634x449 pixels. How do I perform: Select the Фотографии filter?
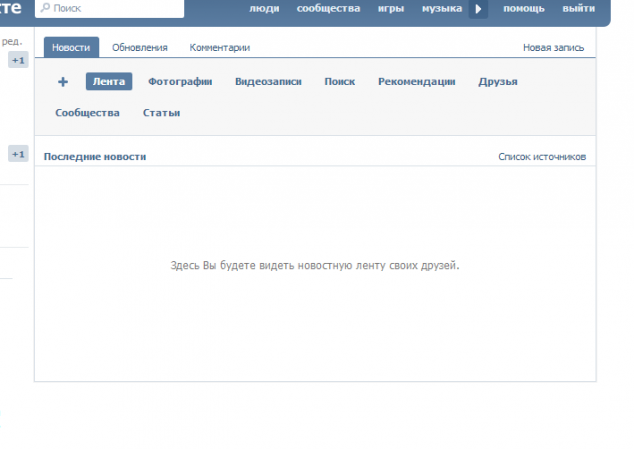[x=180, y=81]
